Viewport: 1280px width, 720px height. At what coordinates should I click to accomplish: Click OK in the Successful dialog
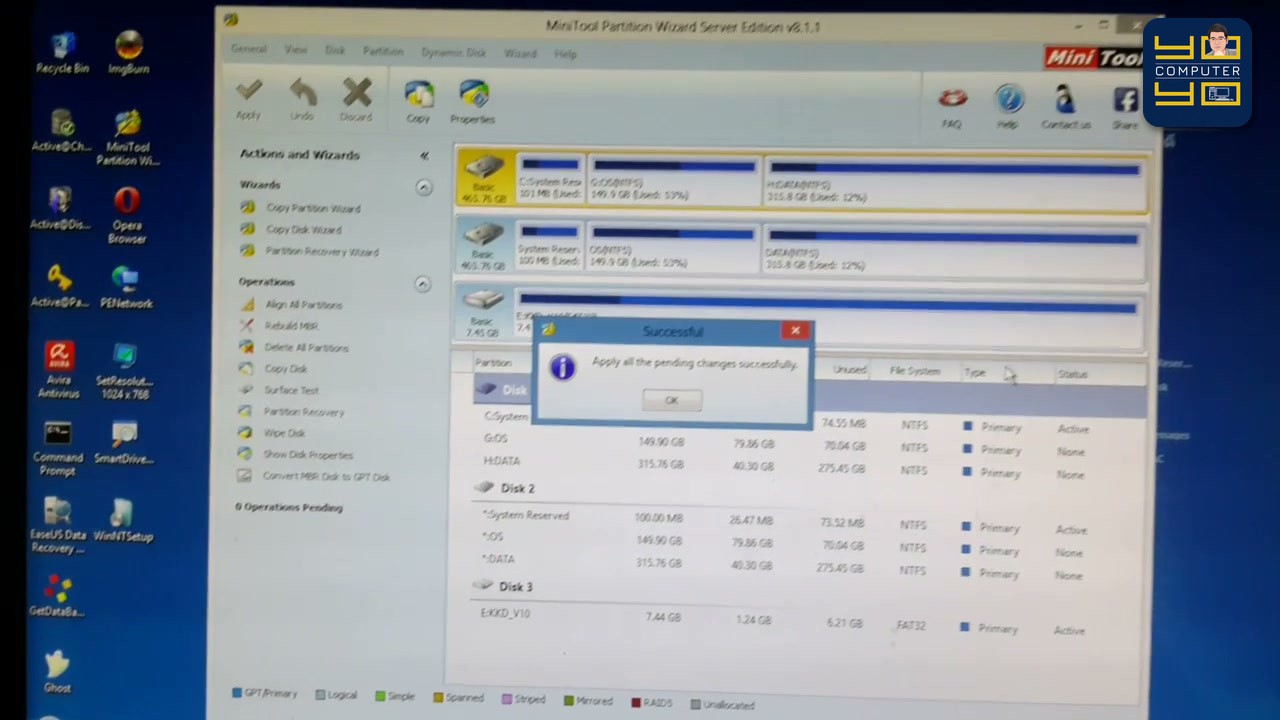[x=671, y=400]
